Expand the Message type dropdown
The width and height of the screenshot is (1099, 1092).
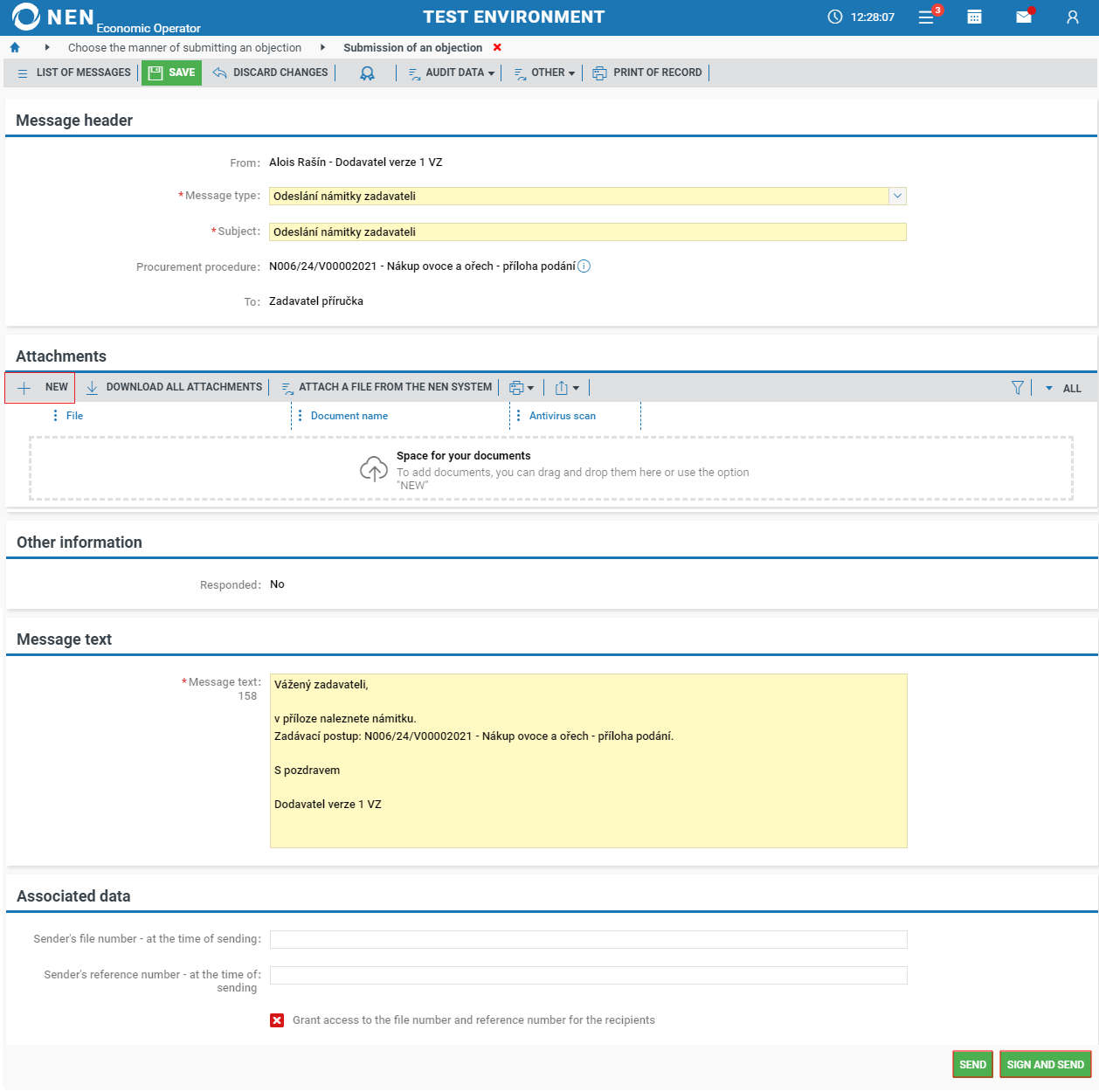897,197
